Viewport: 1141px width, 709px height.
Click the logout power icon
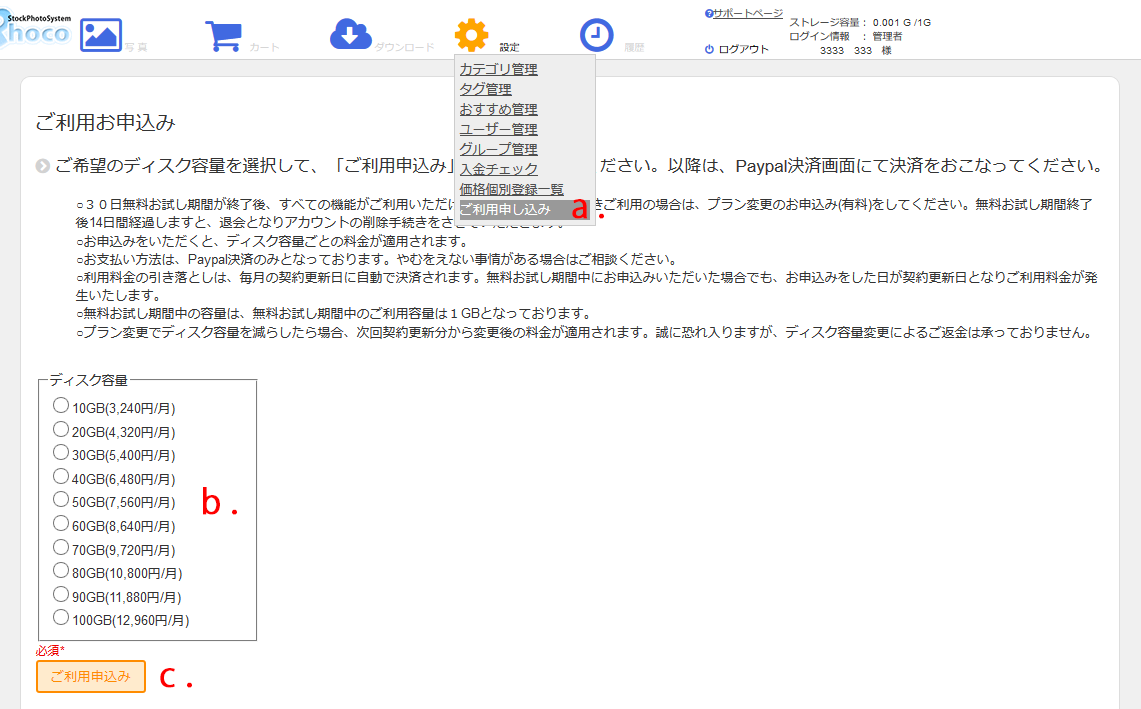(x=709, y=49)
